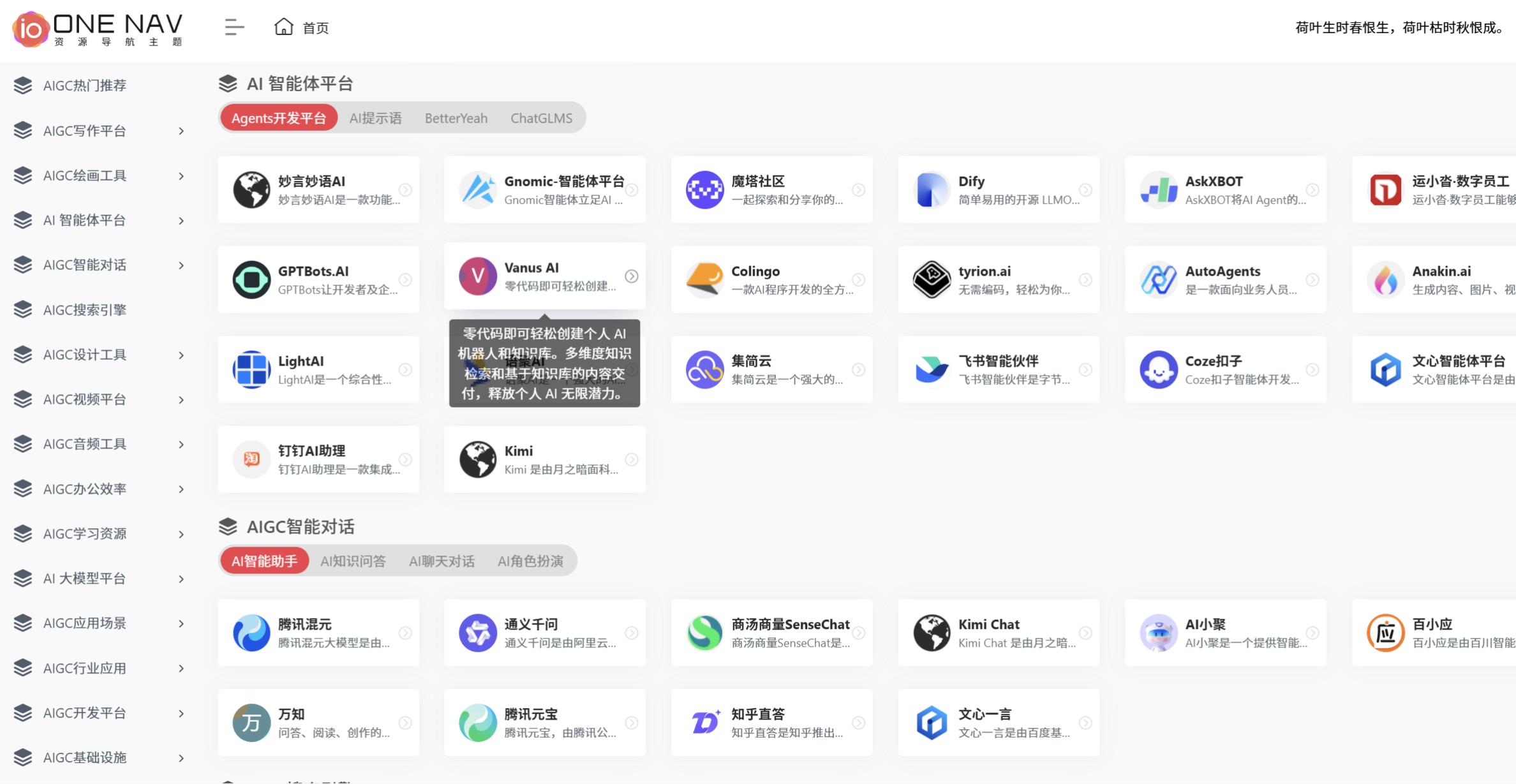Open the 首页 home link

[301, 27]
